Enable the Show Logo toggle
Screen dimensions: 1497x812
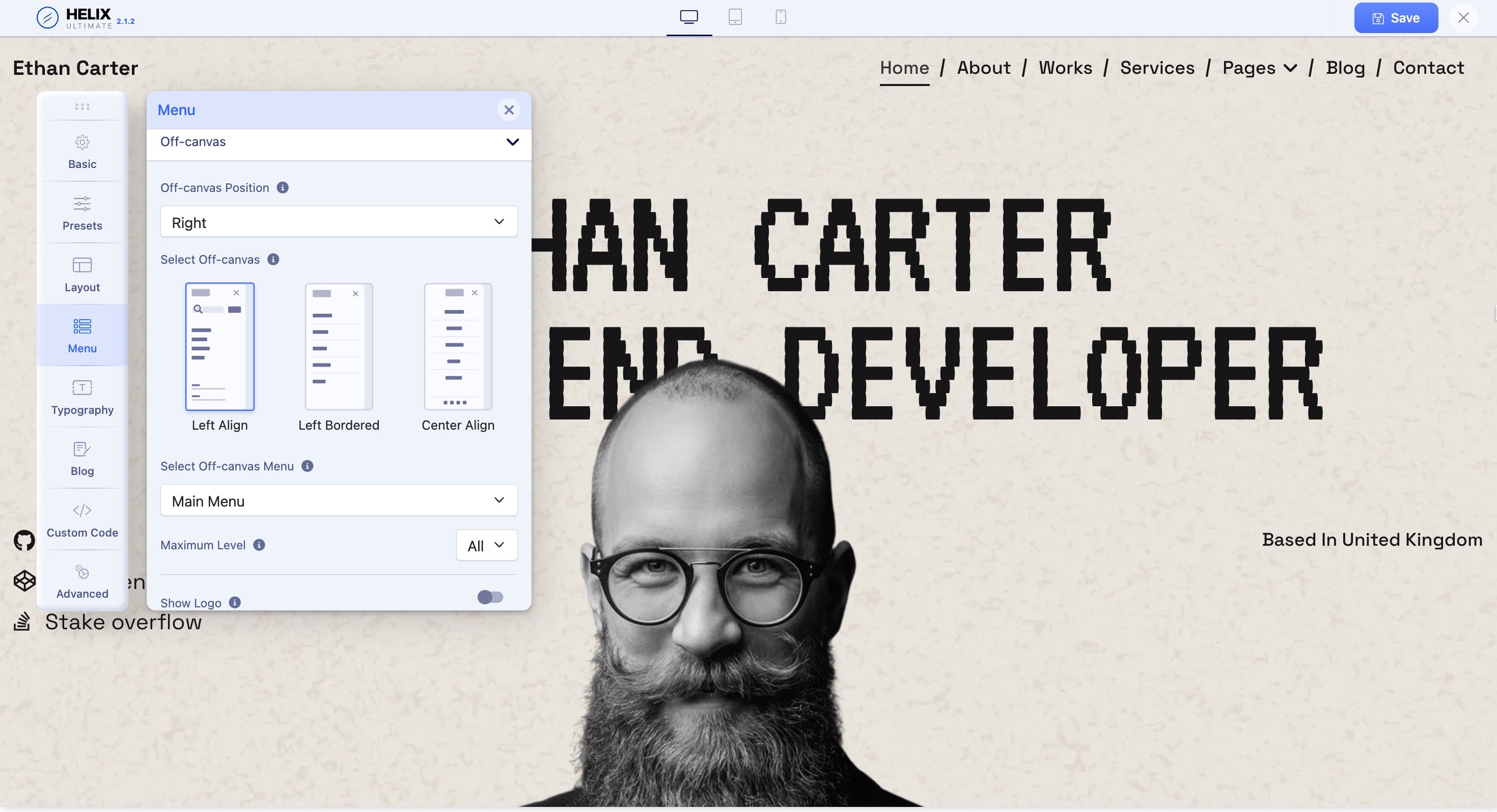point(490,597)
